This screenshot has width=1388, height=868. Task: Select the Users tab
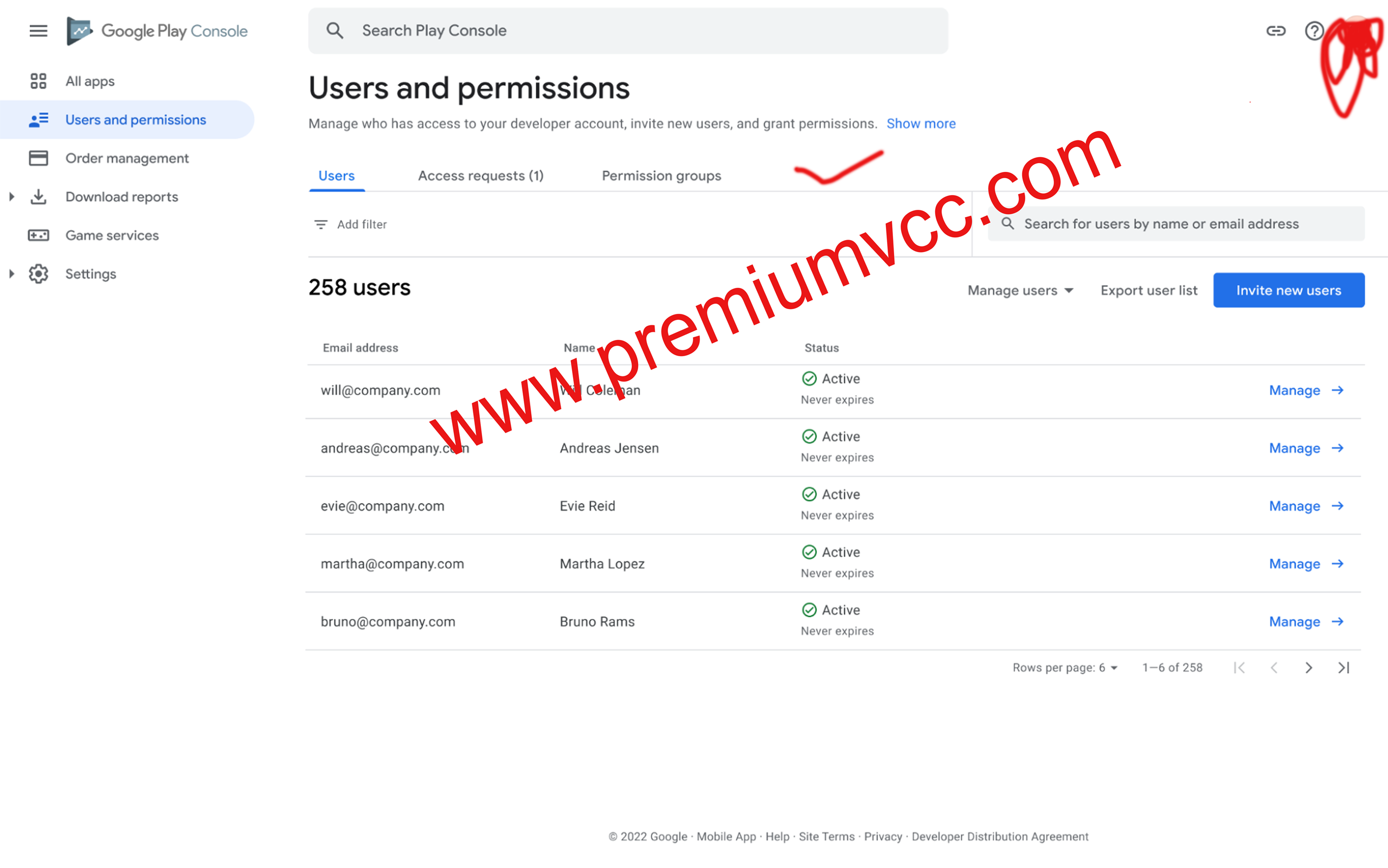pyautogui.click(x=336, y=175)
